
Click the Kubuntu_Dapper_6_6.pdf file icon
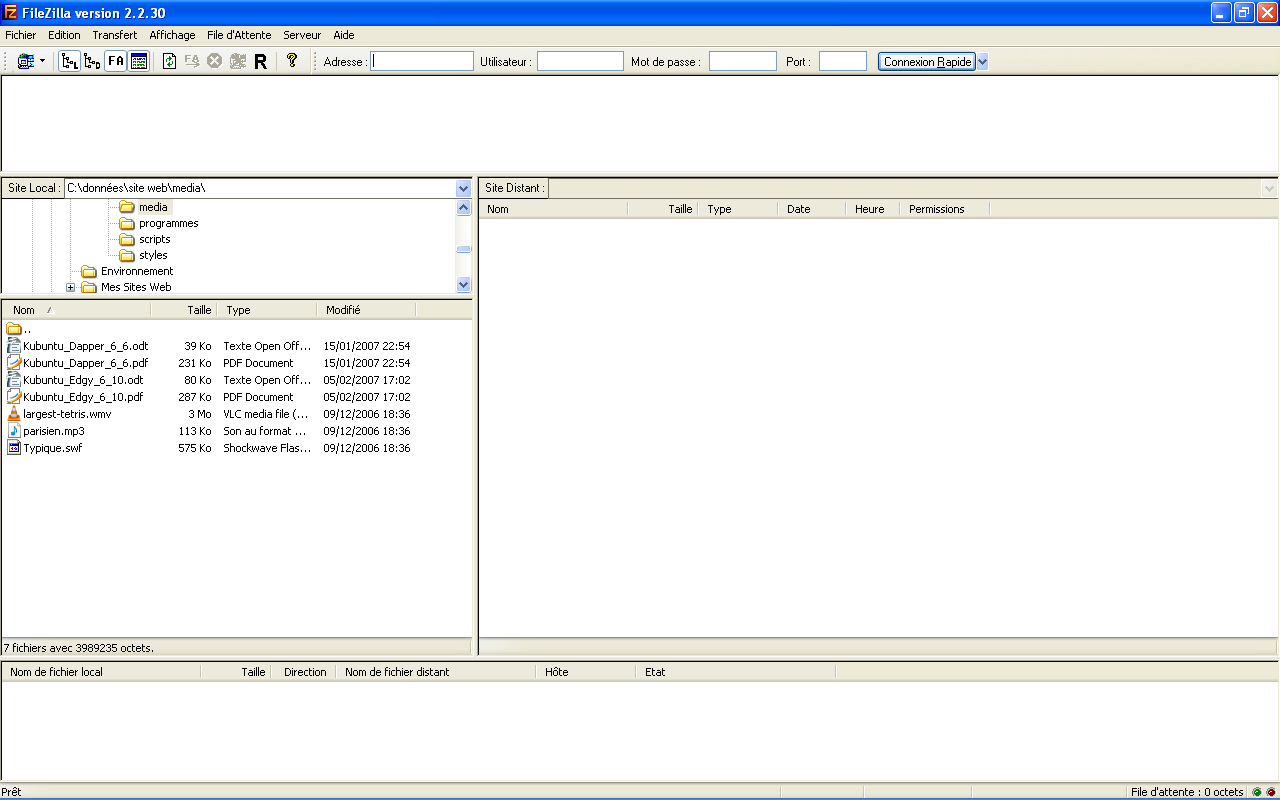(x=14, y=363)
